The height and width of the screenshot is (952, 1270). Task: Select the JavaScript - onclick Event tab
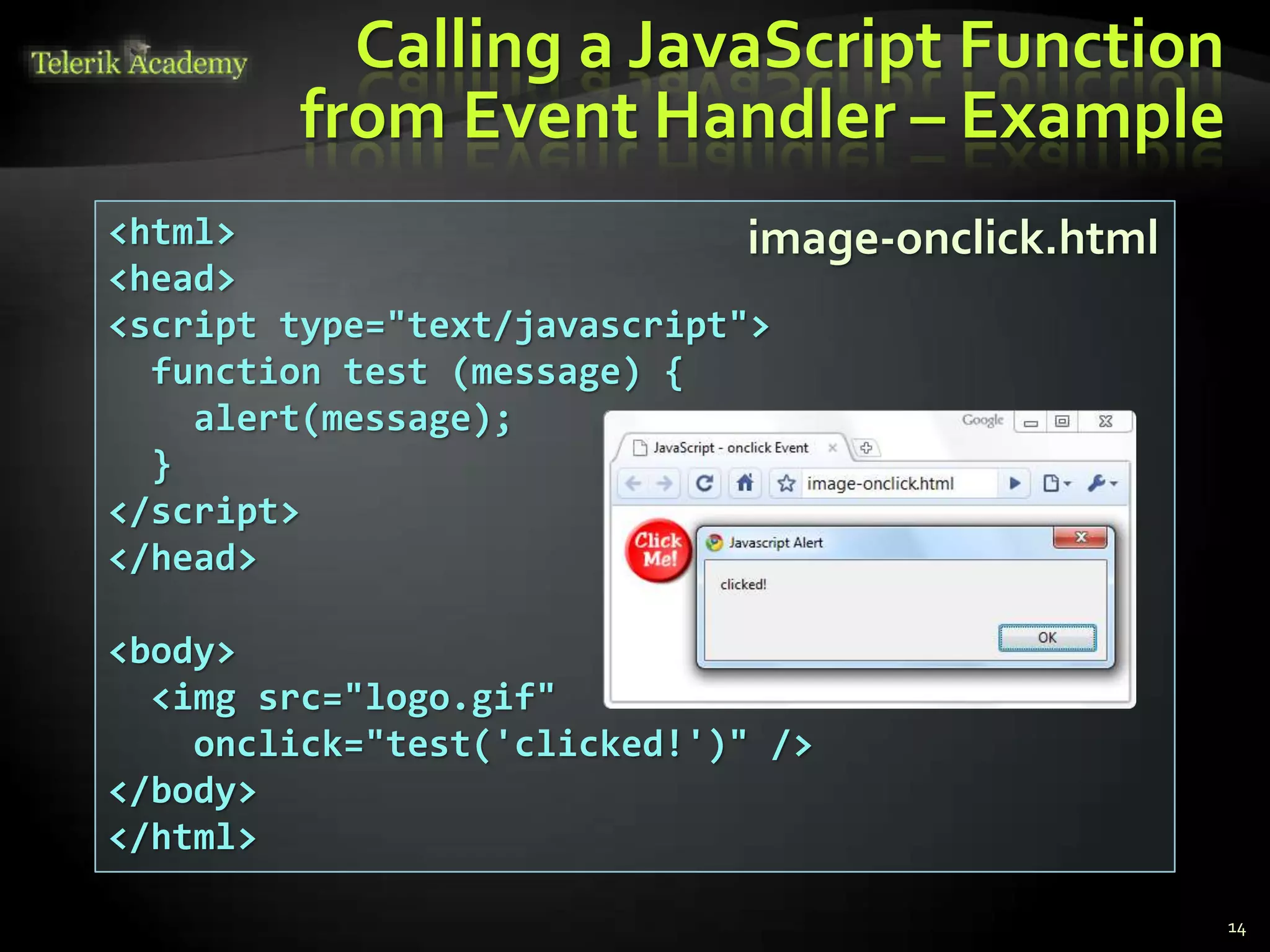(x=730, y=448)
